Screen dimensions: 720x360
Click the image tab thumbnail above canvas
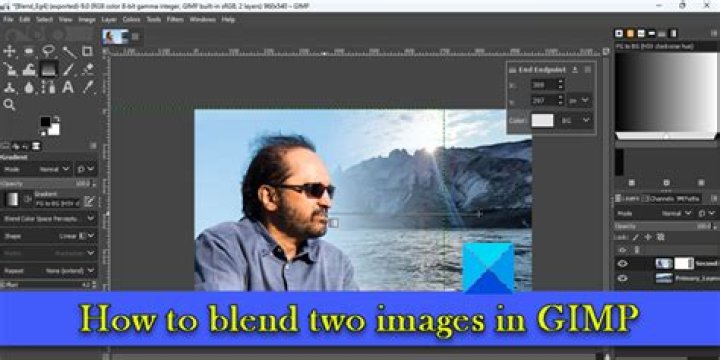tap(115, 36)
